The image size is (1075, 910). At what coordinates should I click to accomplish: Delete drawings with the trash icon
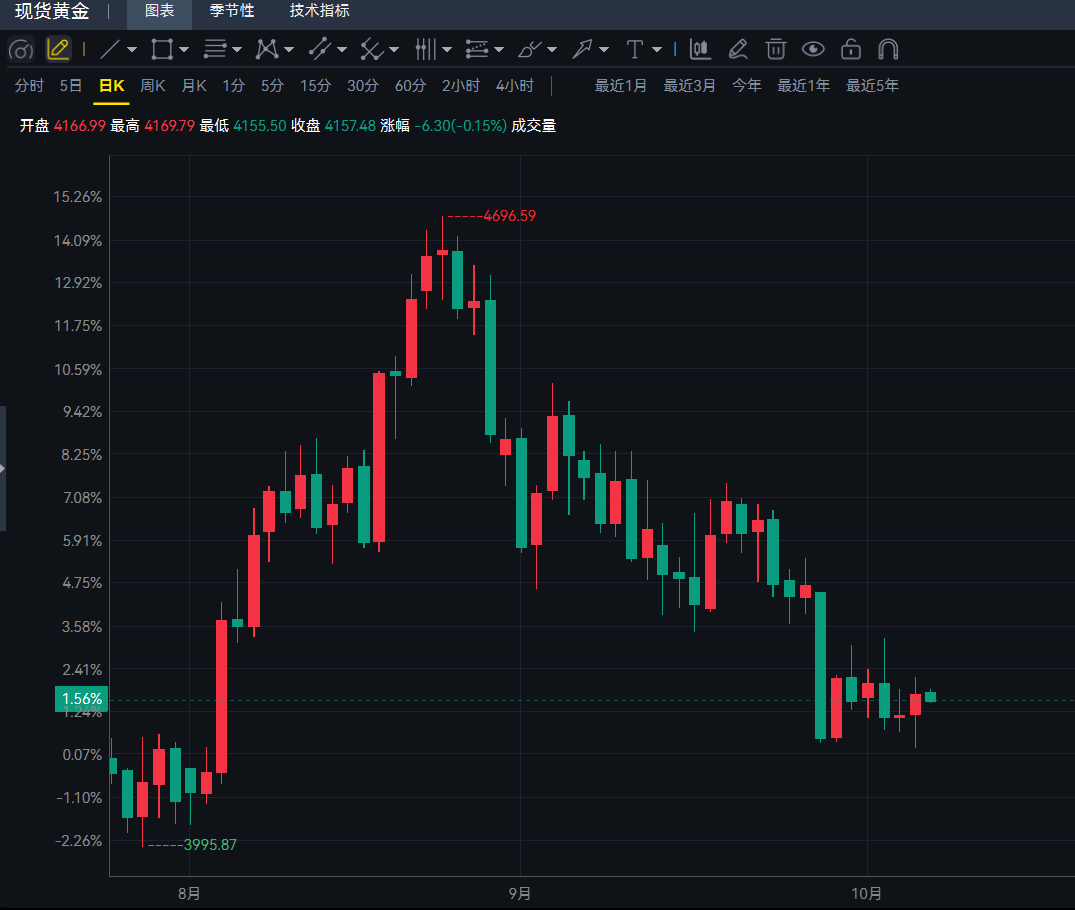pos(775,49)
